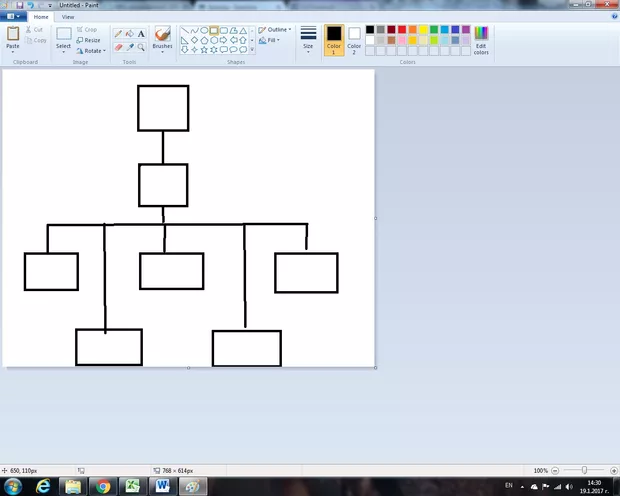Open the Size line thickness dropdown
Viewport: 620px width, 496px height.
308,38
